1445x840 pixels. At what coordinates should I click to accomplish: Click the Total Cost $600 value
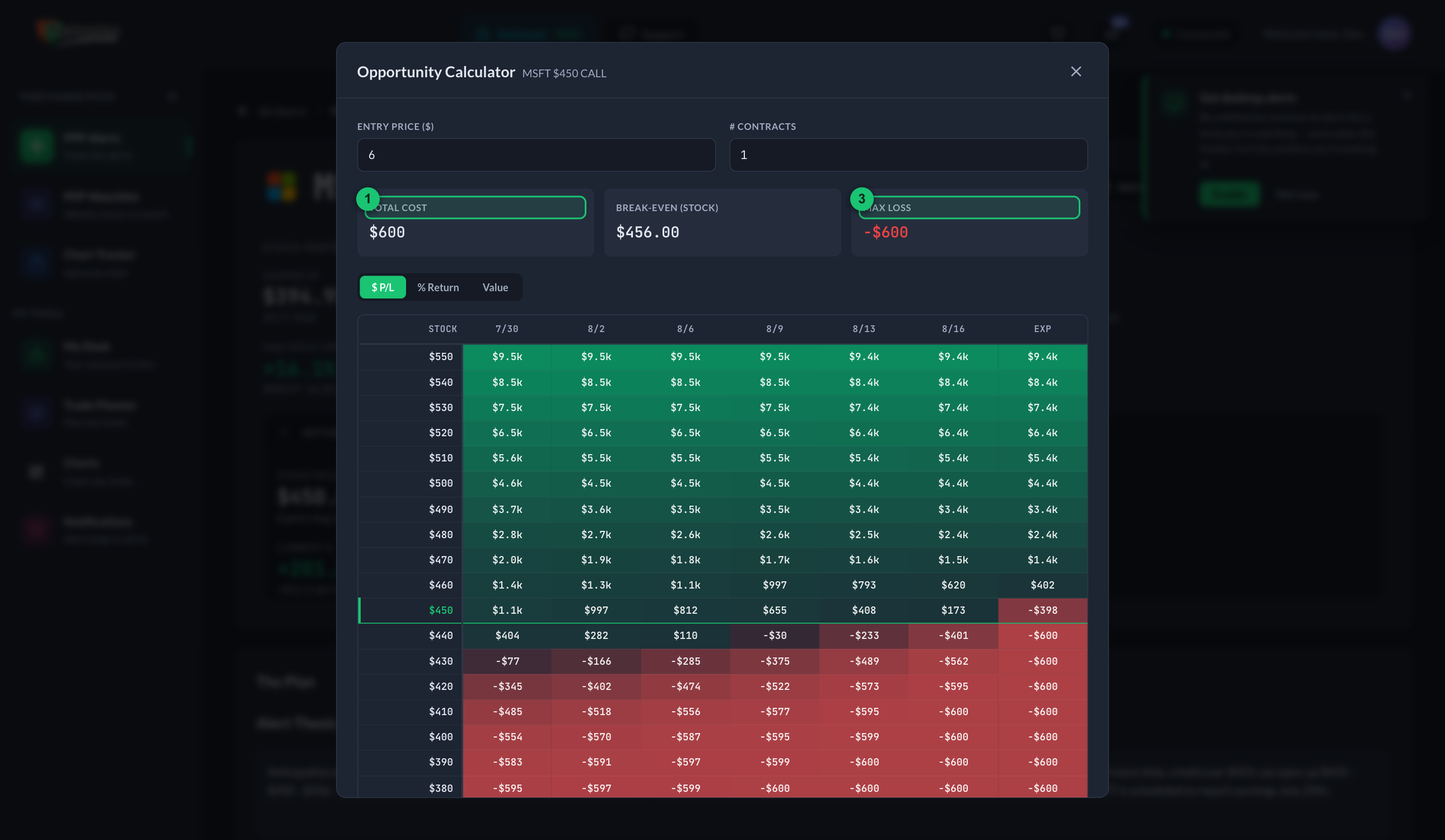coord(387,232)
